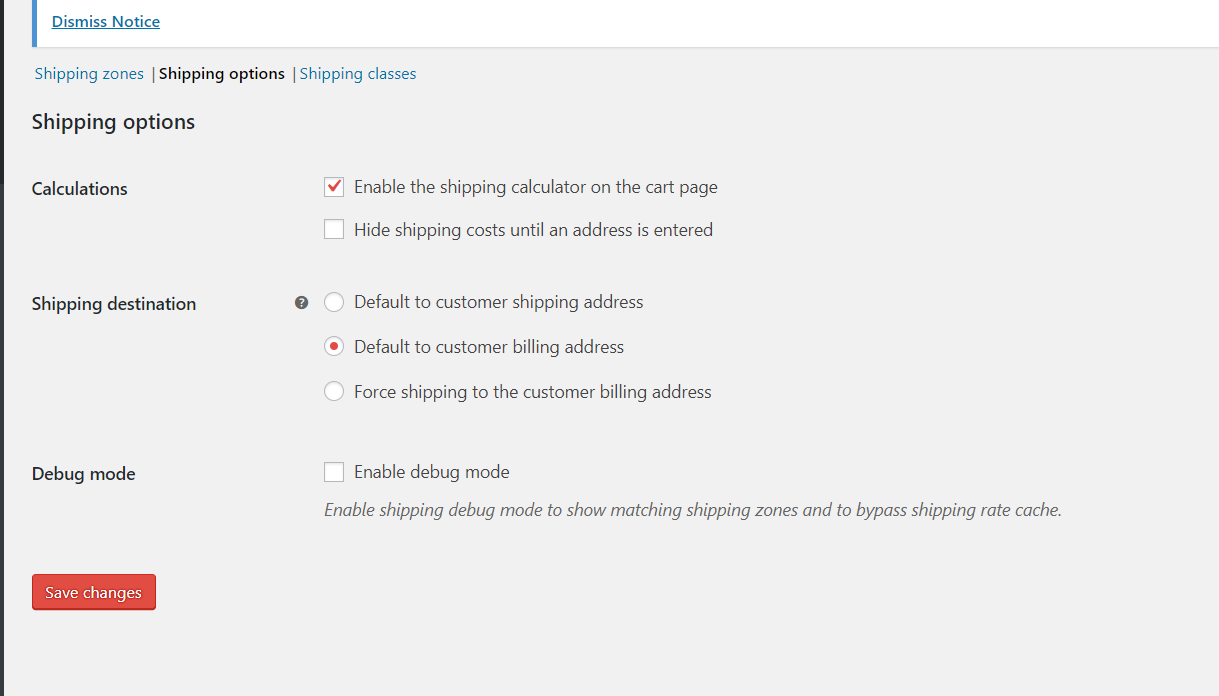The image size is (1219, 696).
Task: Open the Shipping zones tab
Action: tap(89, 74)
